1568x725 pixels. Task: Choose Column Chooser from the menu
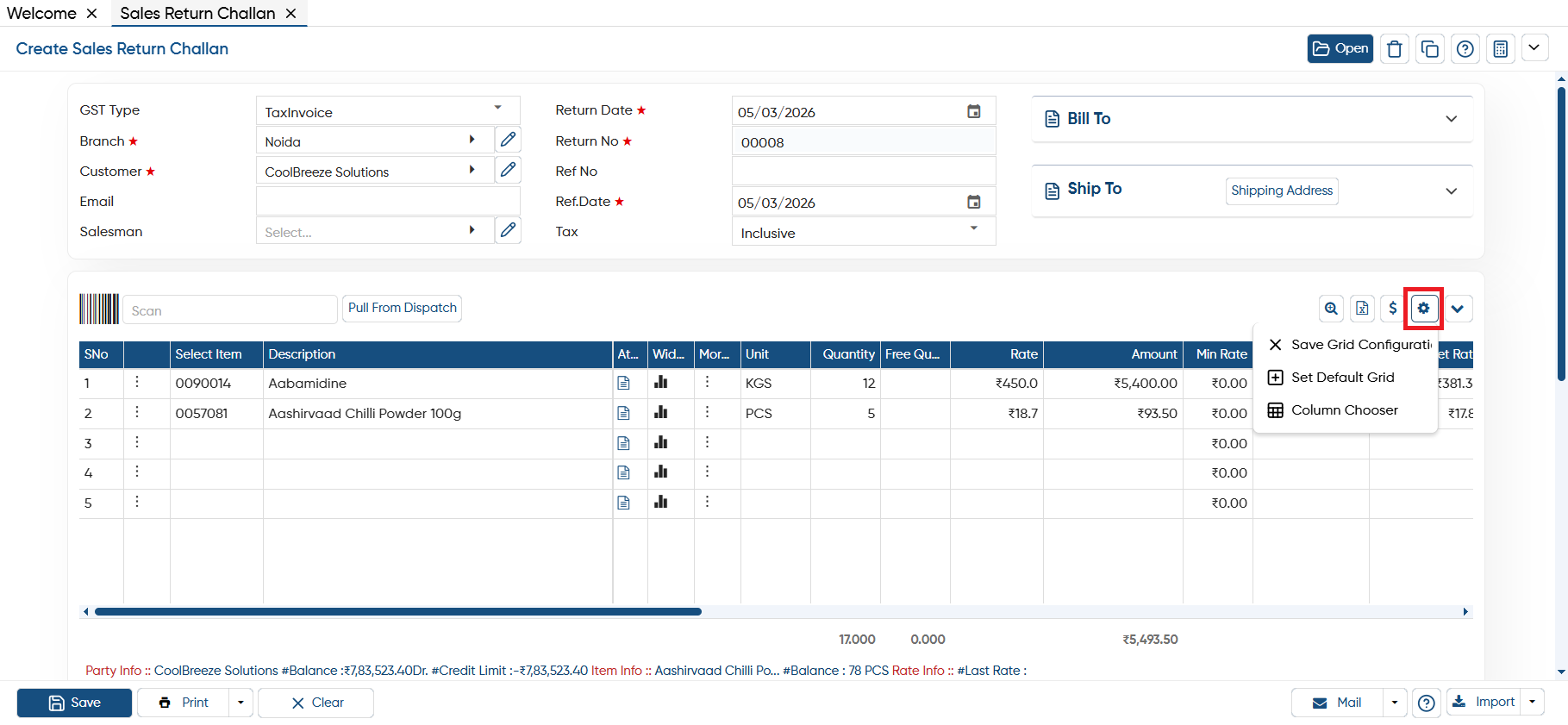[1344, 410]
